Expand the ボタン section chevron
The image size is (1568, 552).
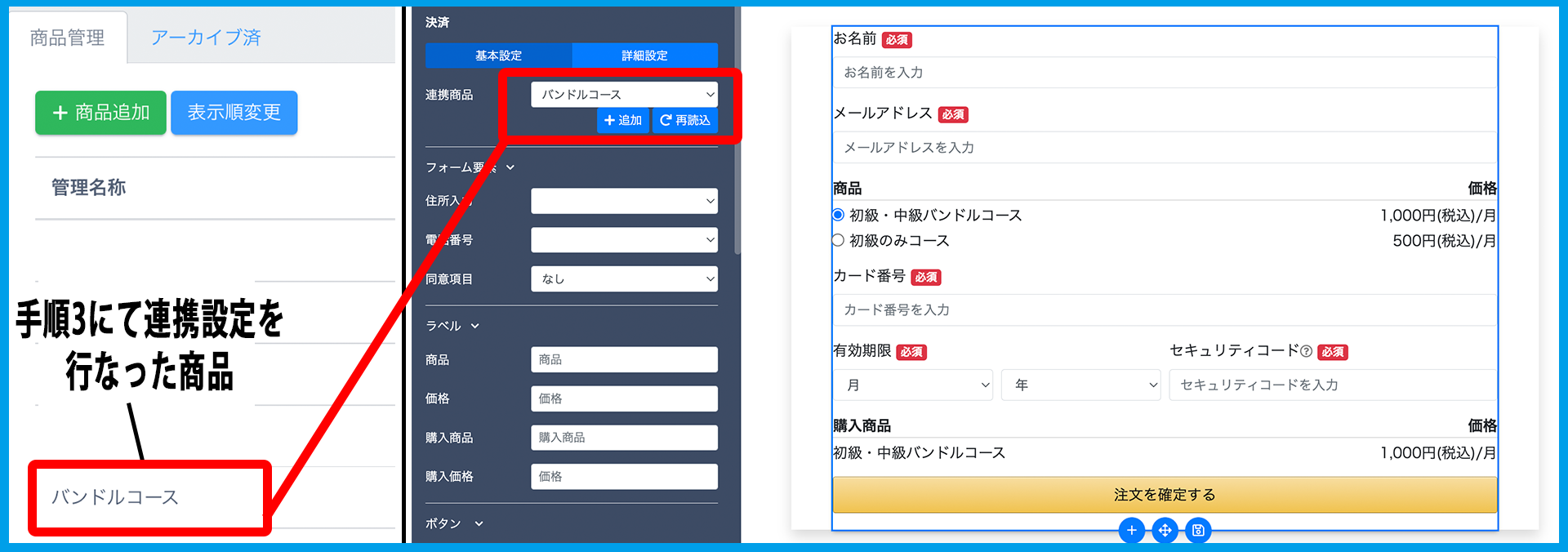click(479, 523)
